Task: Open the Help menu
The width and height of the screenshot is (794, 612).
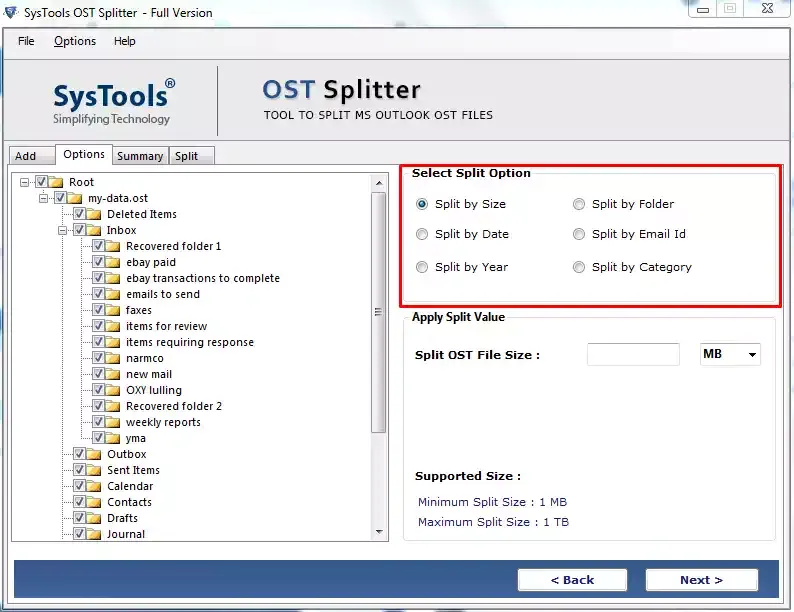Action: [x=125, y=41]
